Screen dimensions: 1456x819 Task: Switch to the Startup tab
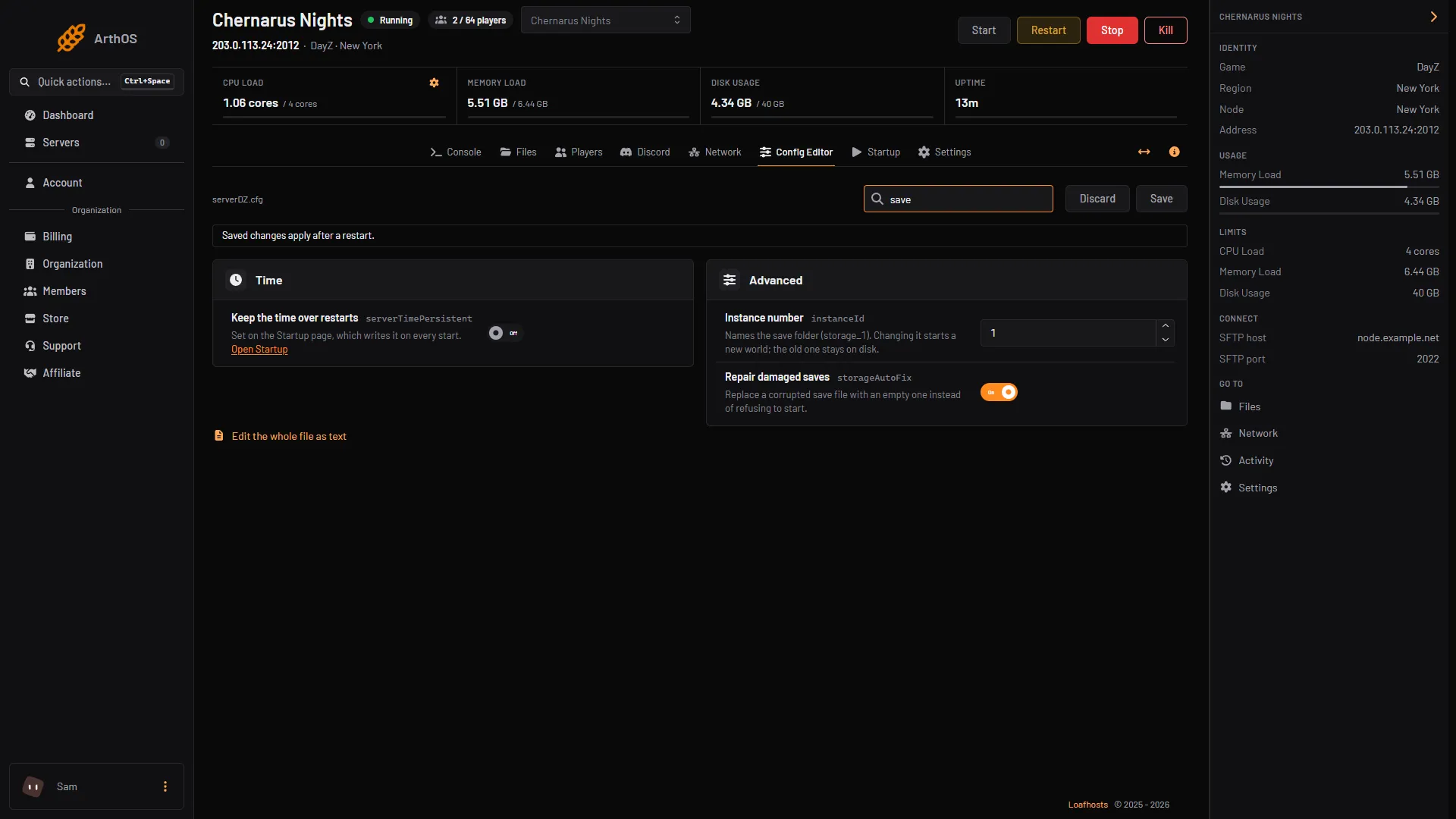pos(876,152)
